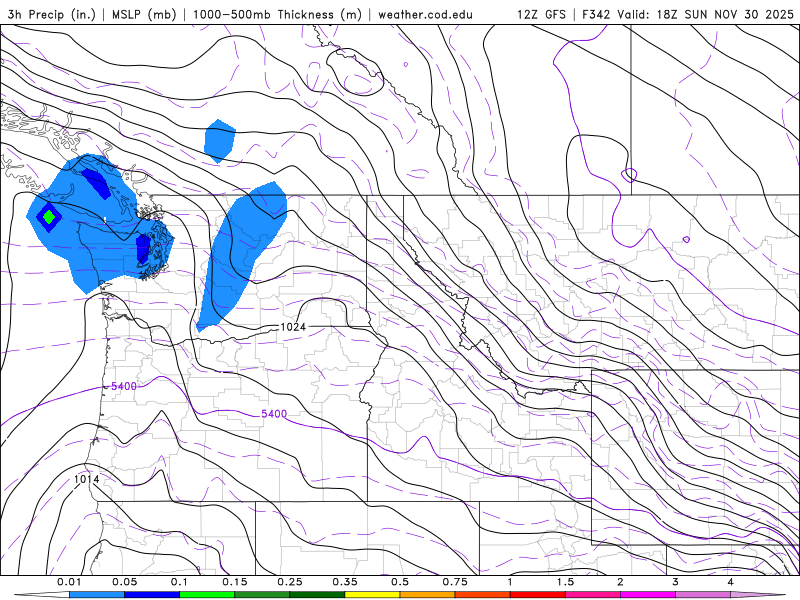Image resolution: width=800 pixels, height=600 pixels.
Task: Click the bright green 0.1 legend swatch
Action: pyautogui.click(x=207, y=595)
